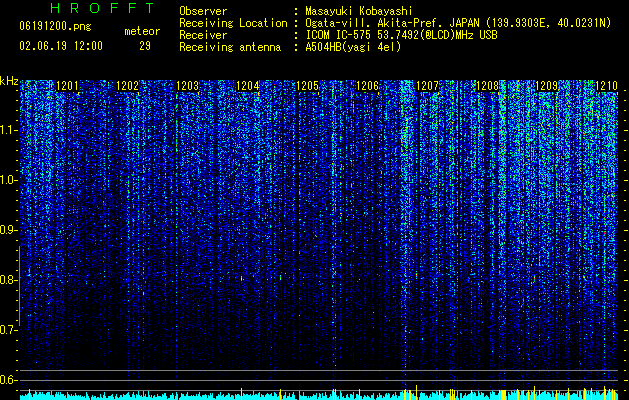Image resolution: width=629 pixels, height=400 pixels.
Task: Click the 1.0 kHz axis label
Action: [x=9, y=180]
